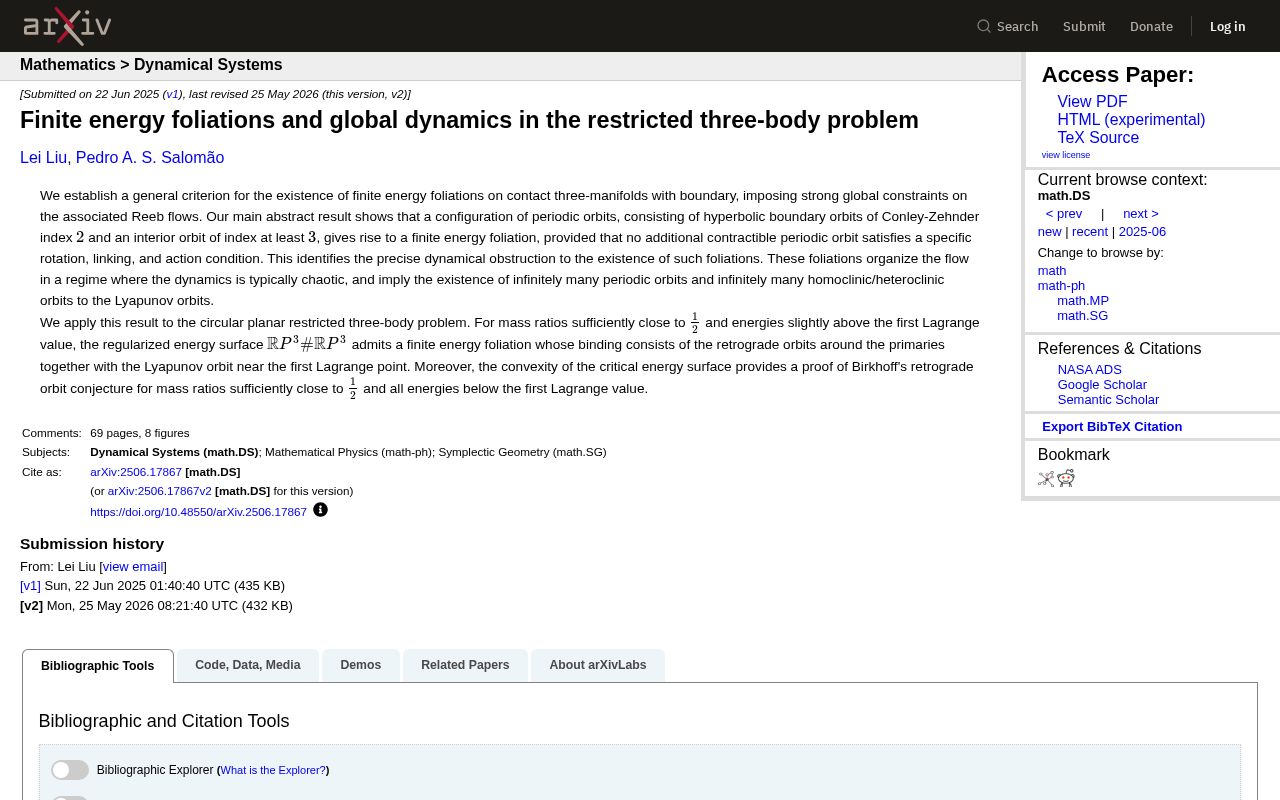Open NASA ADS citations
The width and height of the screenshot is (1280, 800).
1089,370
